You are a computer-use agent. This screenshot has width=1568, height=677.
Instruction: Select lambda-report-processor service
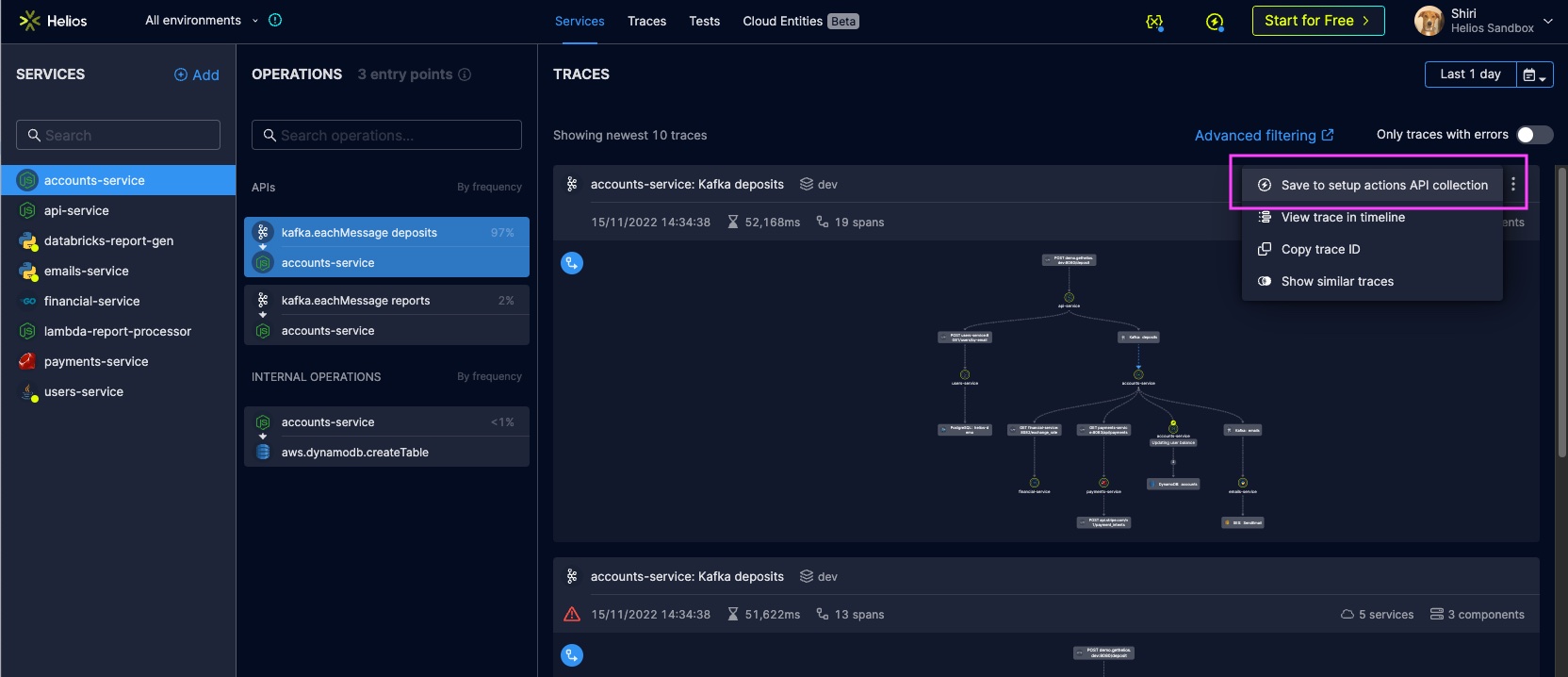118,331
